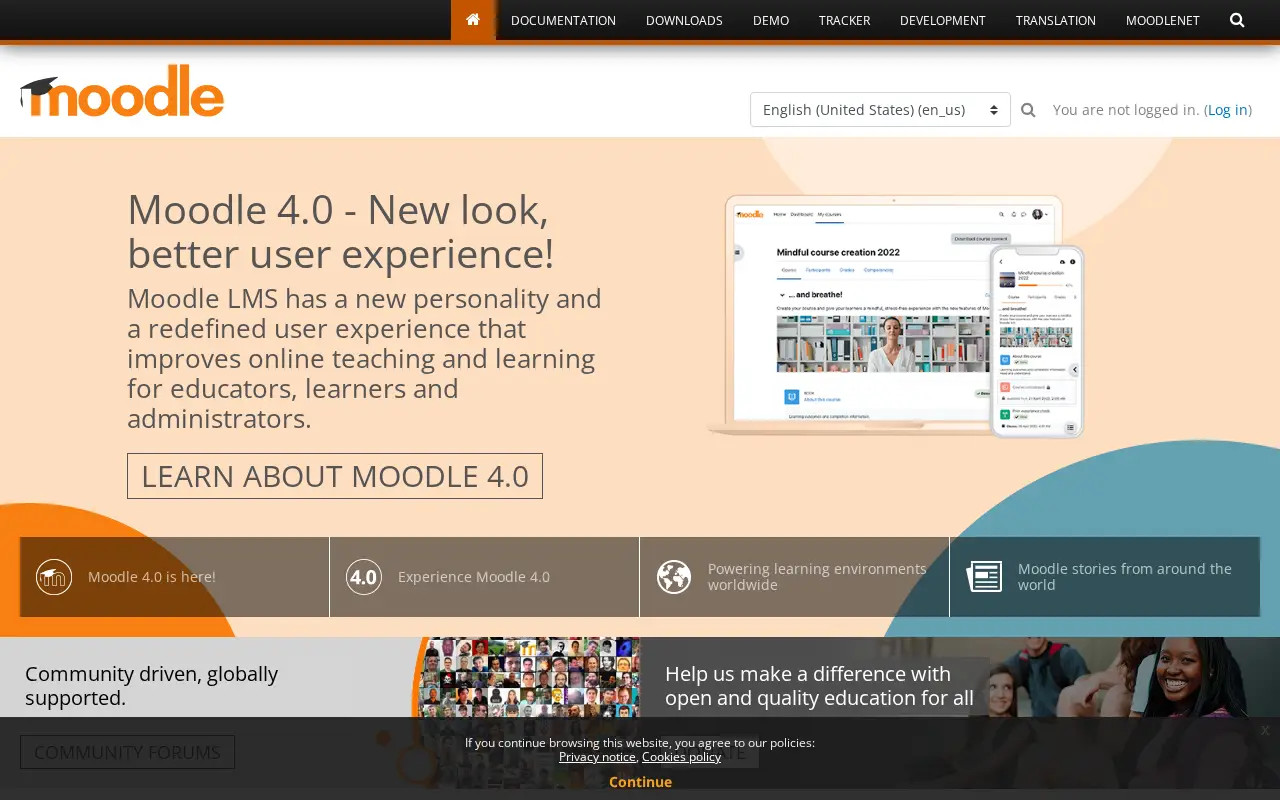
Task: Click Help us make a difference heading
Action: (x=819, y=686)
